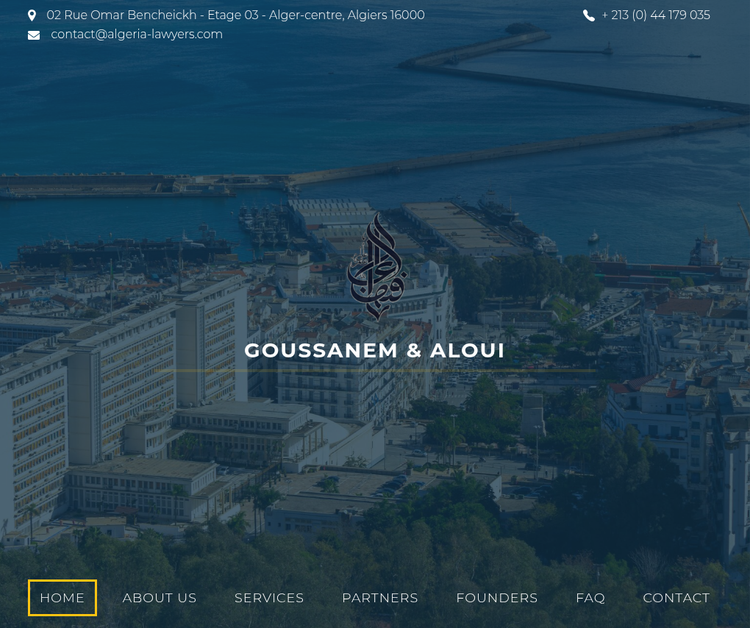Viewport: 750px width, 628px height.
Task: Go to the CONTACT page
Action: point(676,598)
